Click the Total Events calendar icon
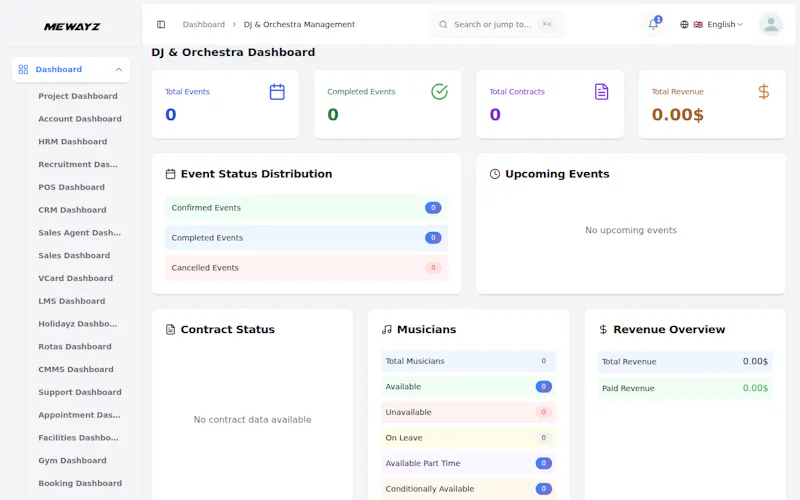The width and height of the screenshot is (800, 500). click(277, 92)
